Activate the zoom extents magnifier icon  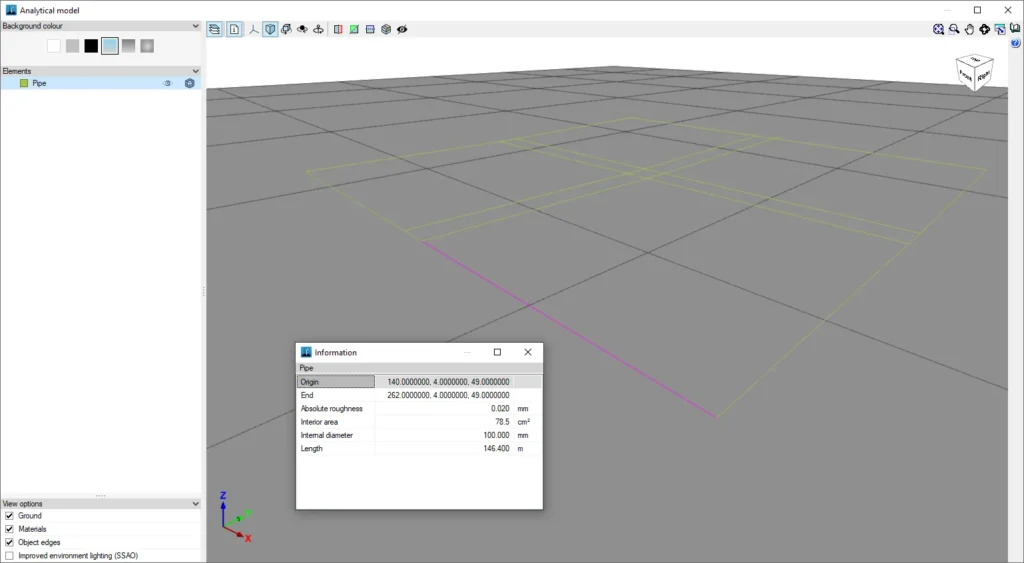pyautogui.click(x=938, y=29)
